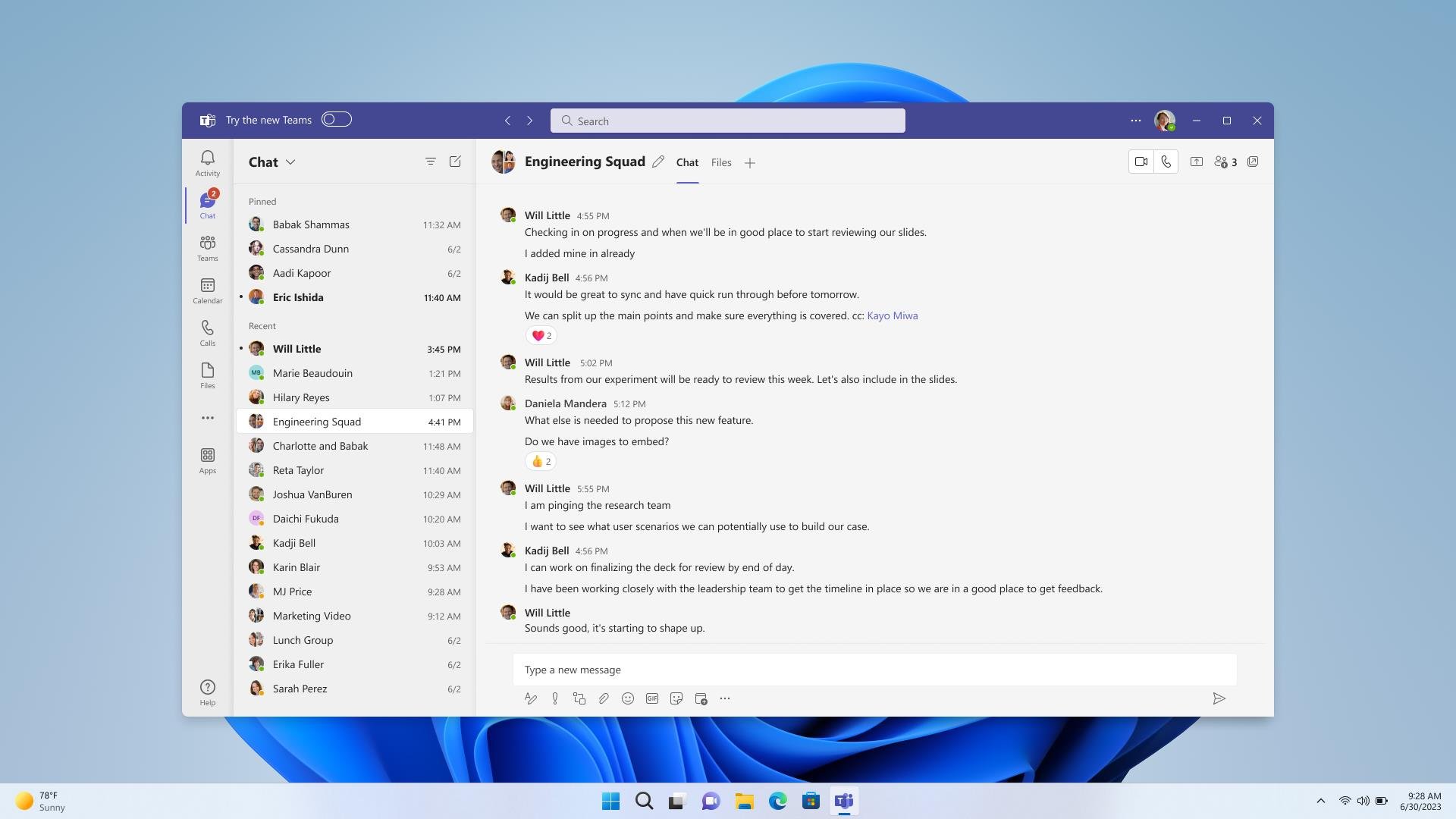
Task: Click the filter chats icon
Action: coord(430,162)
